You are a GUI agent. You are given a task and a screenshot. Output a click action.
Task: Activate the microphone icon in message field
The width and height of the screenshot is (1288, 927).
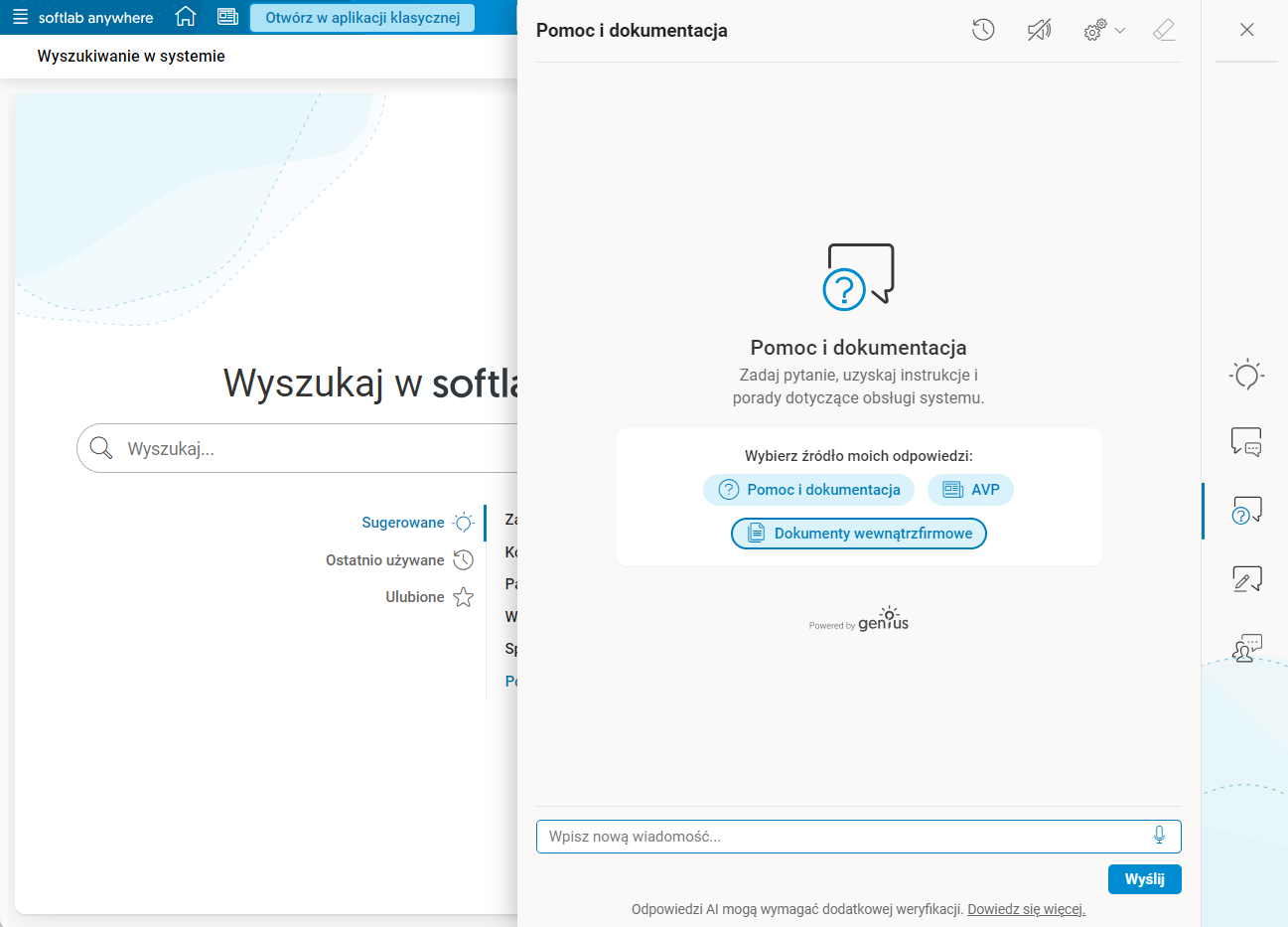point(1159,836)
